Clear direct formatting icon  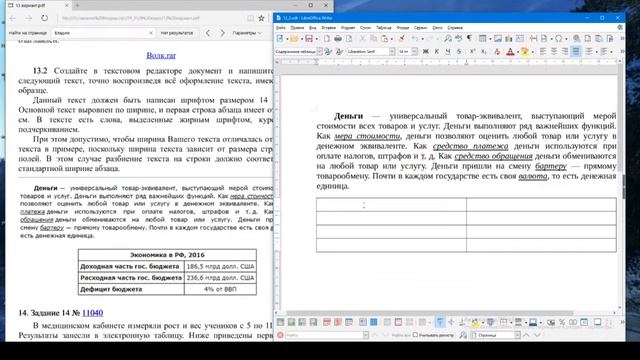coord(497,51)
